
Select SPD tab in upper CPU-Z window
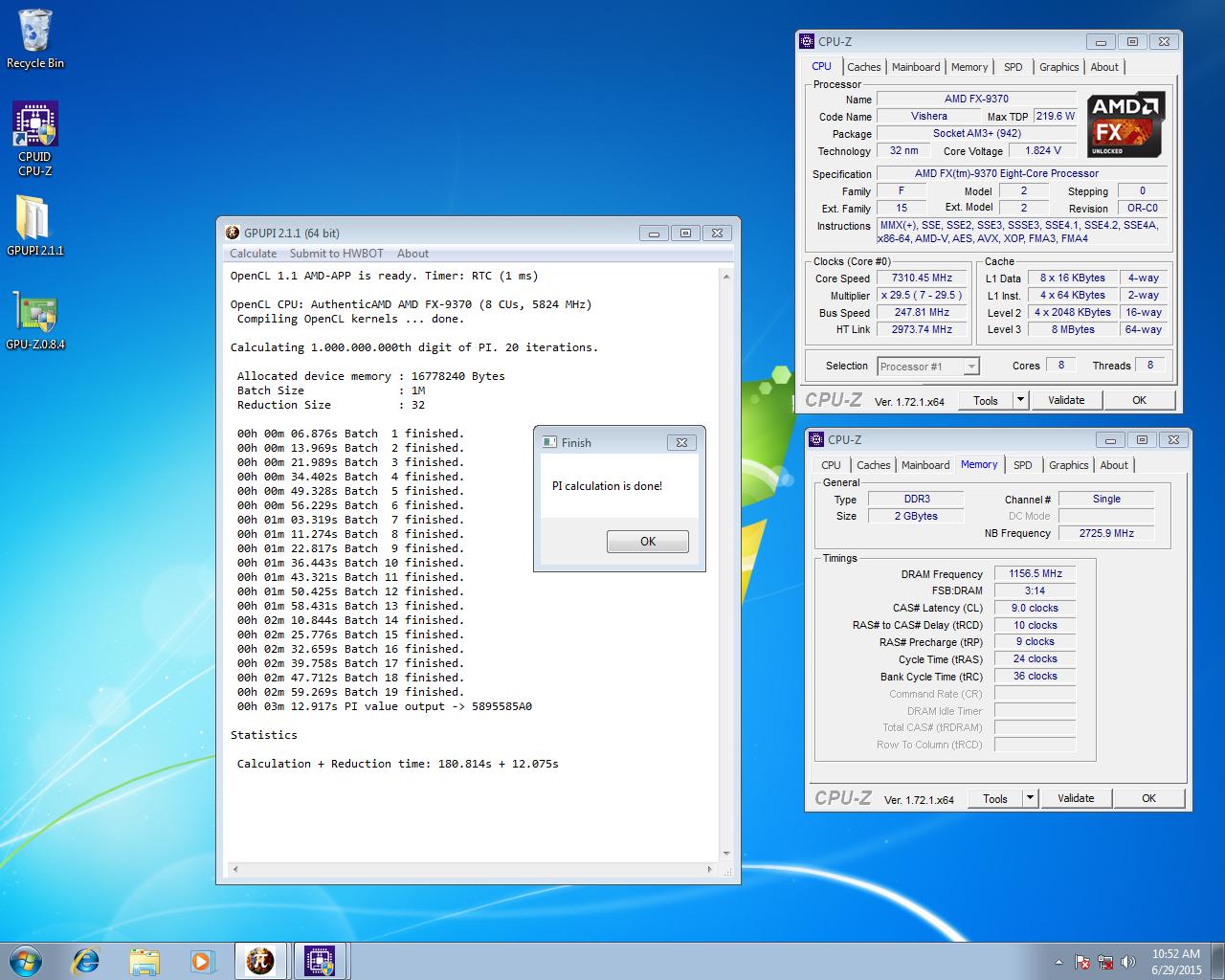pos(1013,67)
